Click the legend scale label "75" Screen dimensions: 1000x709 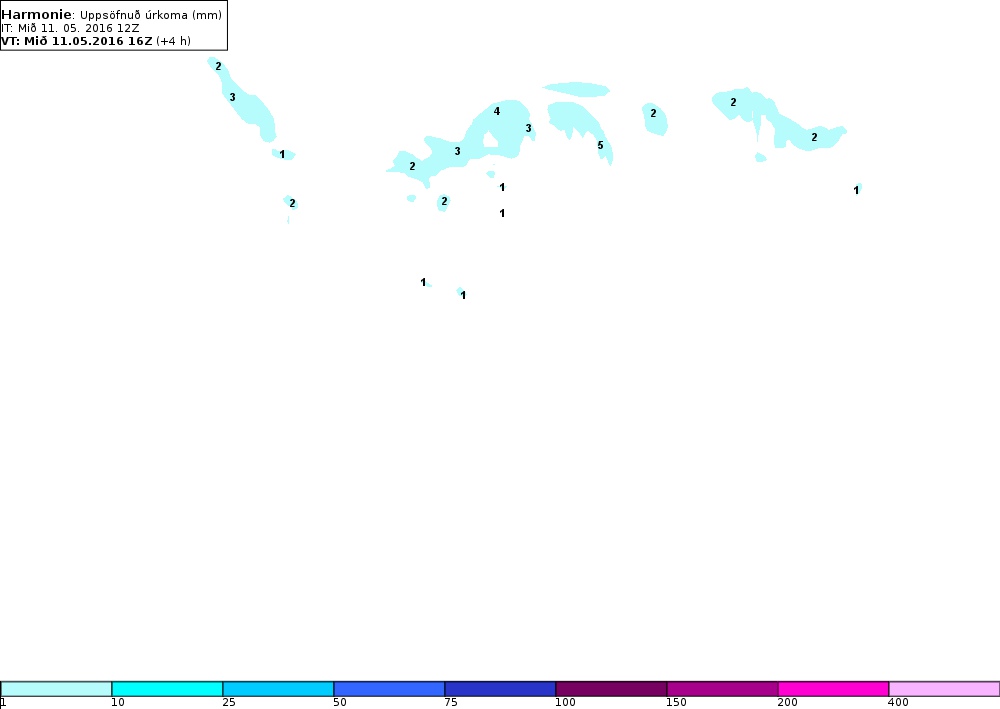coord(451,703)
